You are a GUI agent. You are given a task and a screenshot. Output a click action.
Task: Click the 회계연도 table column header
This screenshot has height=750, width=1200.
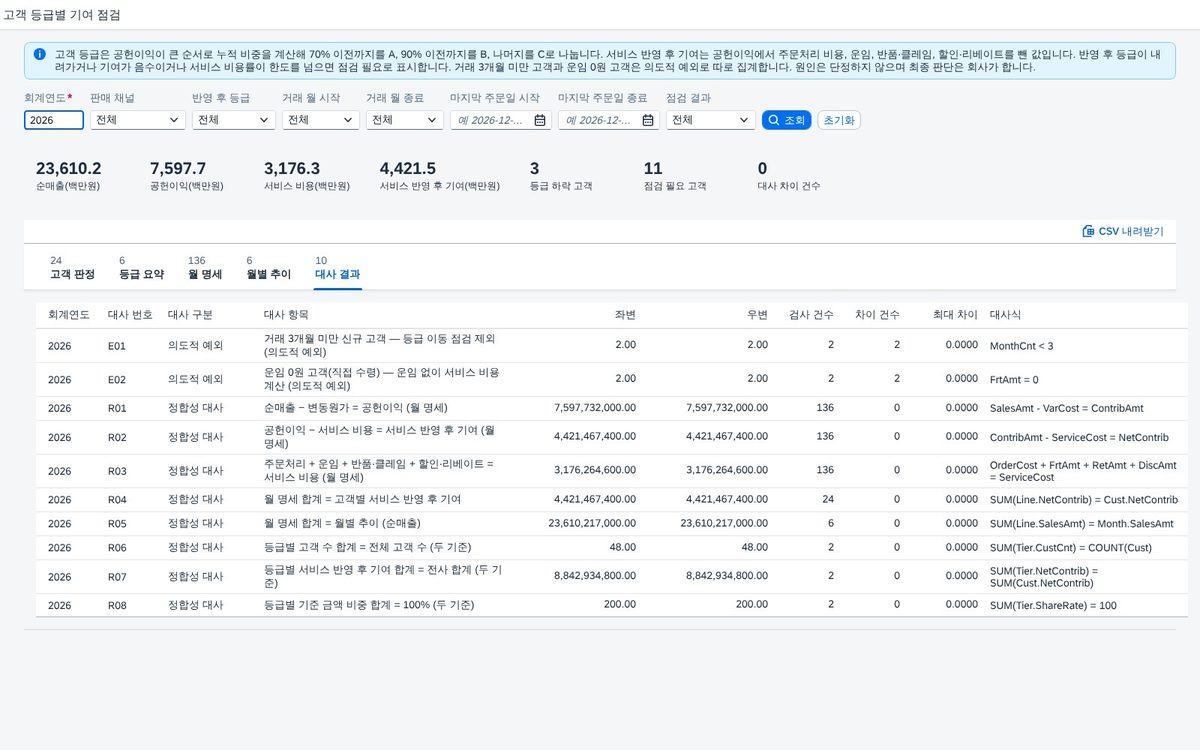(69, 314)
